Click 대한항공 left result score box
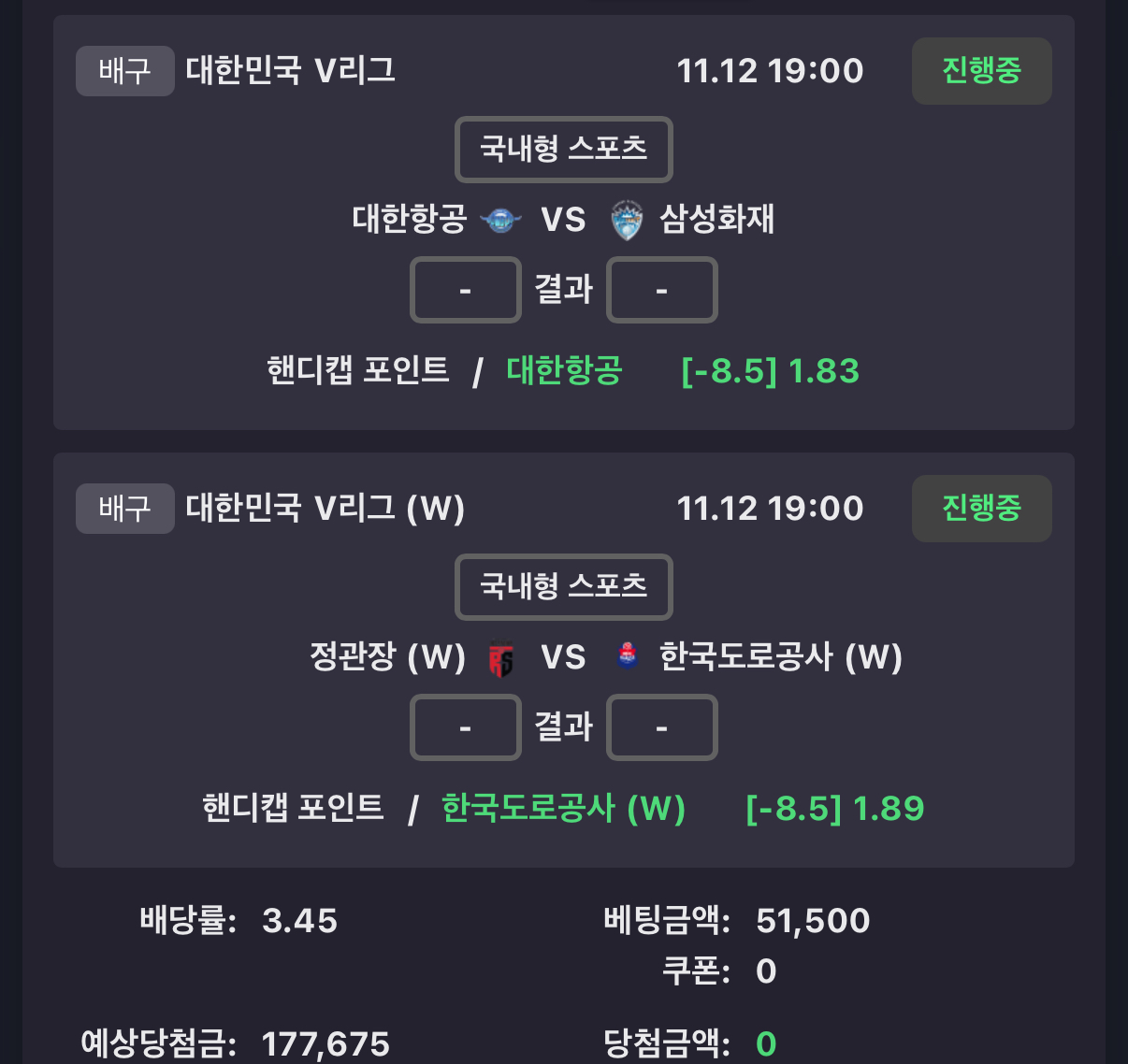1128x1064 pixels. coord(465,290)
